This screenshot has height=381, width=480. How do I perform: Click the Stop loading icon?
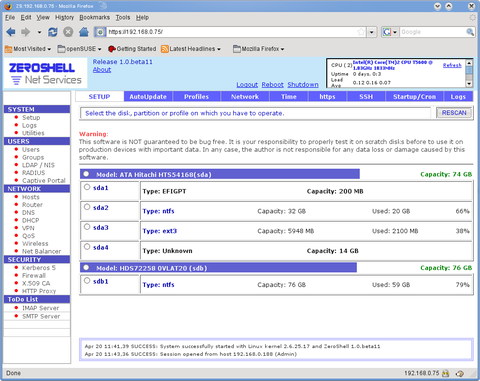coord(68,32)
